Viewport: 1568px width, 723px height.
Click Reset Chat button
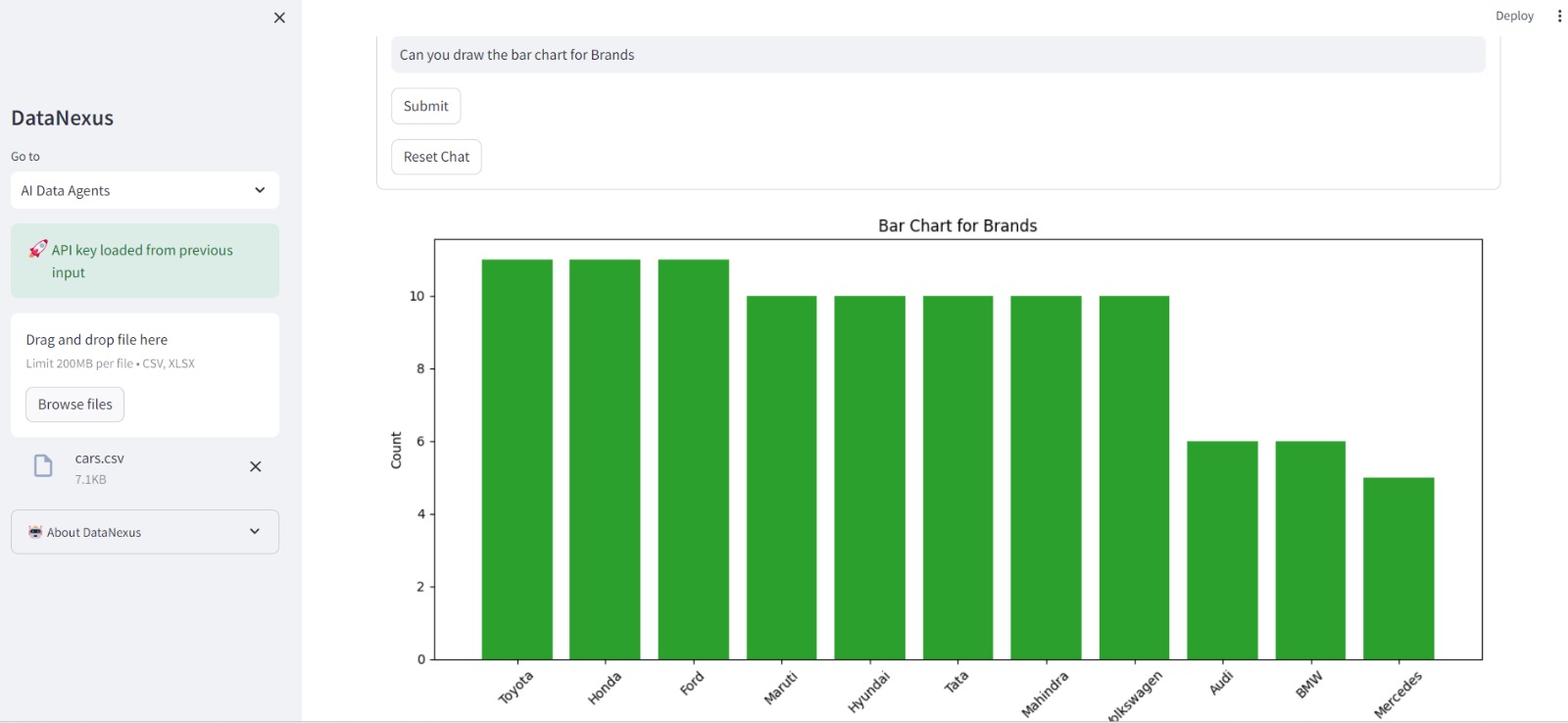pos(436,157)
